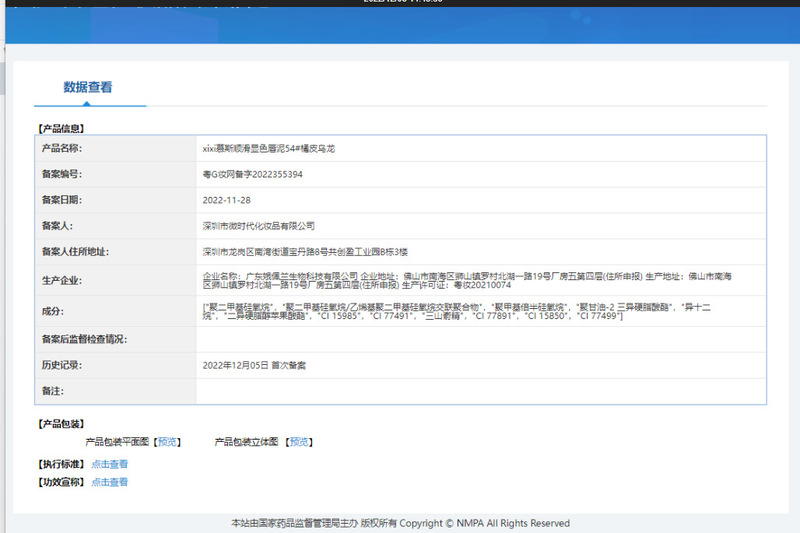Select the 数据查看 tab
Image resolution: width=800 pixels, height=533 pixels.
click(x=88, y=87)
